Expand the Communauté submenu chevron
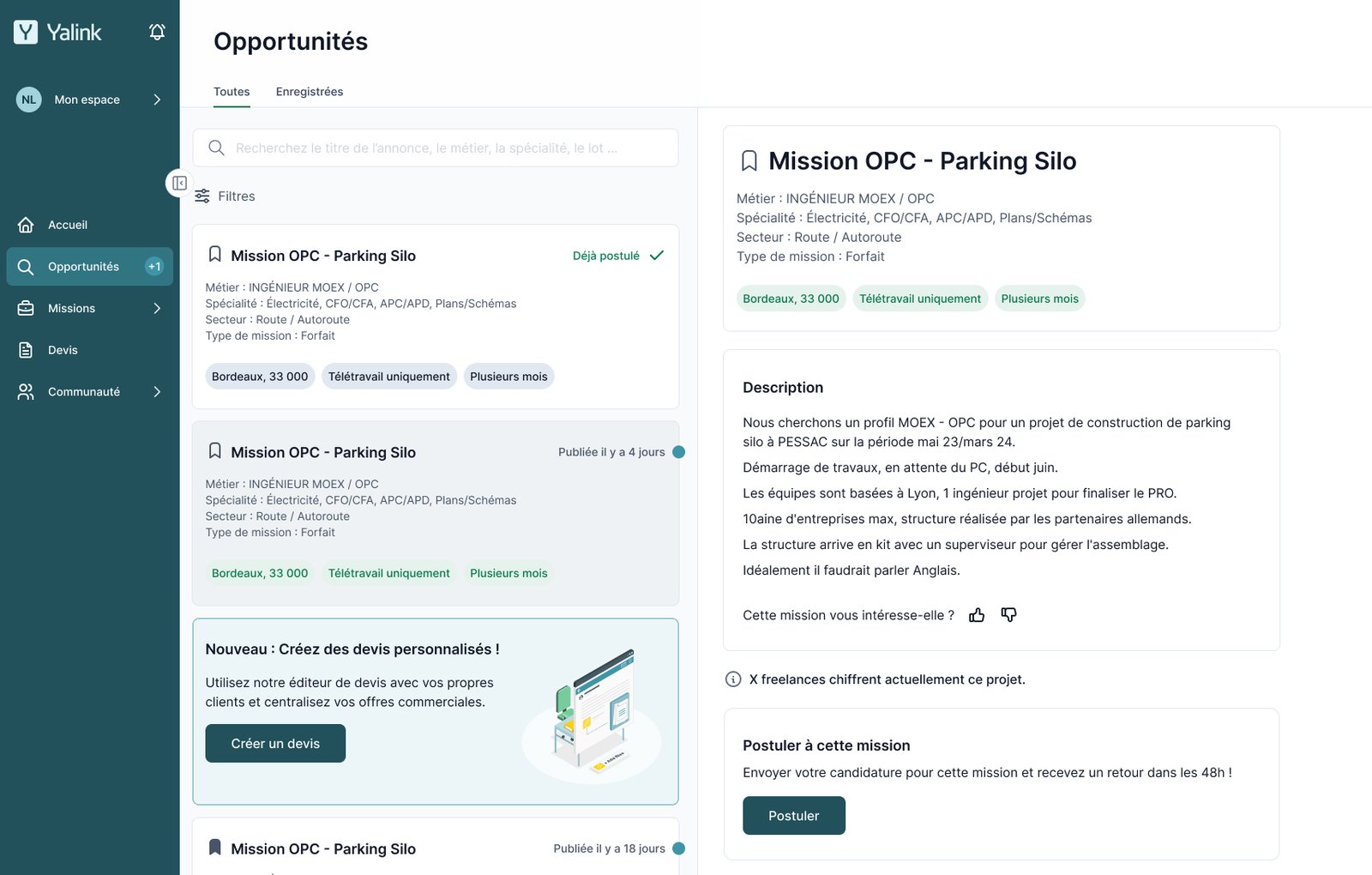The width and height of the screenshot is (1372, 875). tap(157, 392)
